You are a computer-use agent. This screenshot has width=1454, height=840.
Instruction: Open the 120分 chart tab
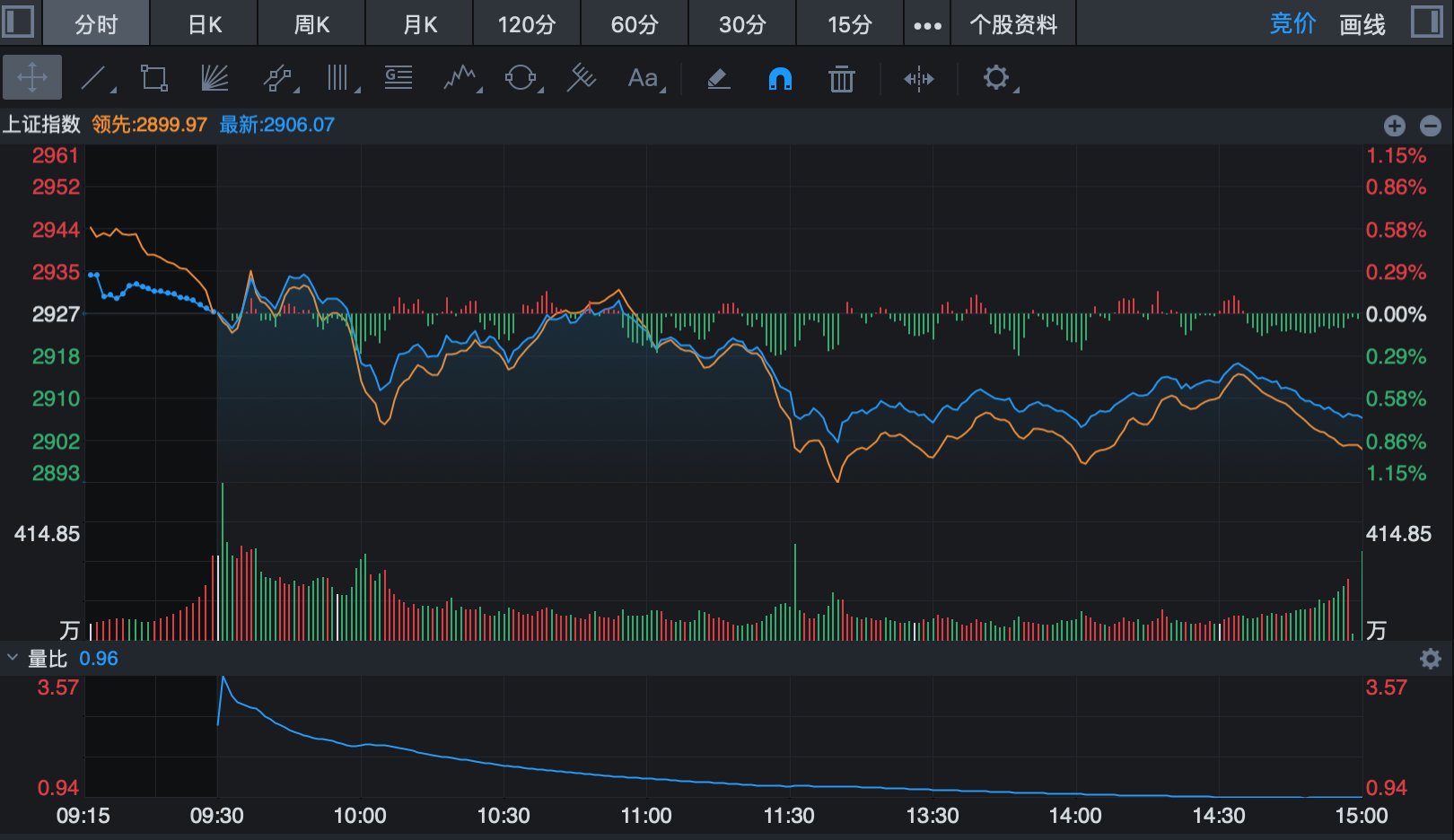click(527, 24)
